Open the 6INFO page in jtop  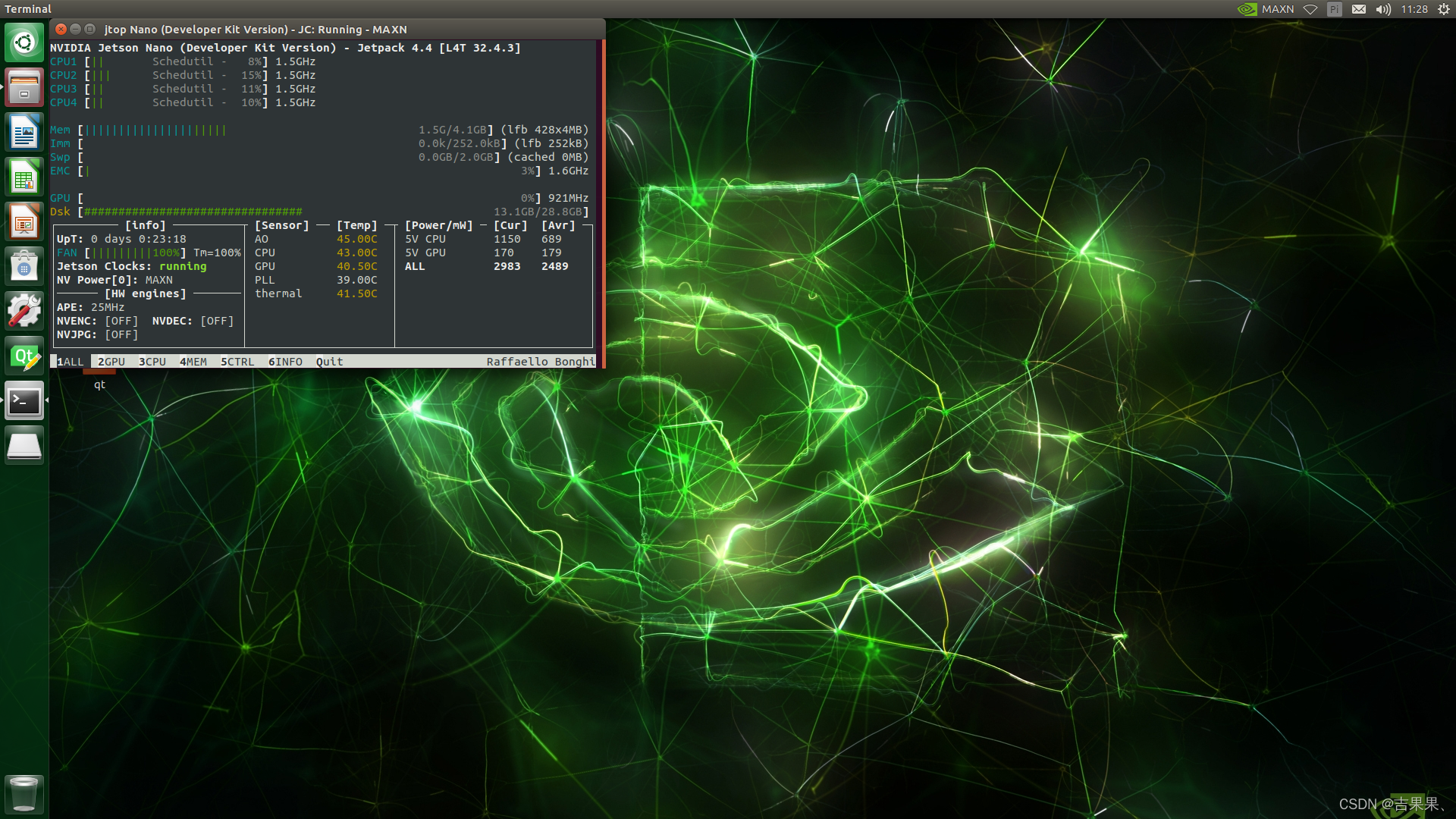coord(285,362)
